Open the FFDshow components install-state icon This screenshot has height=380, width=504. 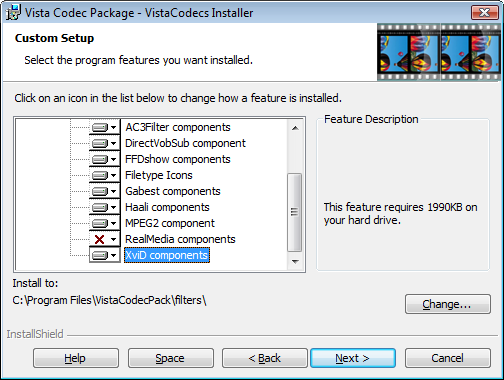pos(105,159)
